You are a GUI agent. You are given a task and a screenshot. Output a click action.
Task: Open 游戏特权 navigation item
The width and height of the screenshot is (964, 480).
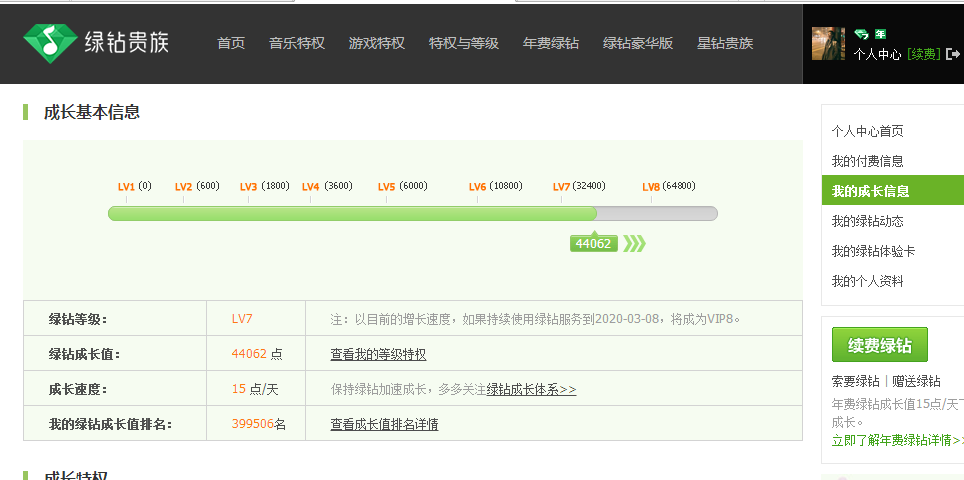pyautogui.click(x=377, y=43)
